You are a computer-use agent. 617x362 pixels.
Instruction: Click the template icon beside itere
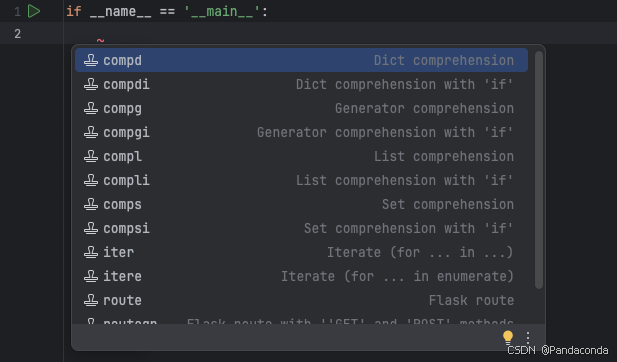point(91,276)
